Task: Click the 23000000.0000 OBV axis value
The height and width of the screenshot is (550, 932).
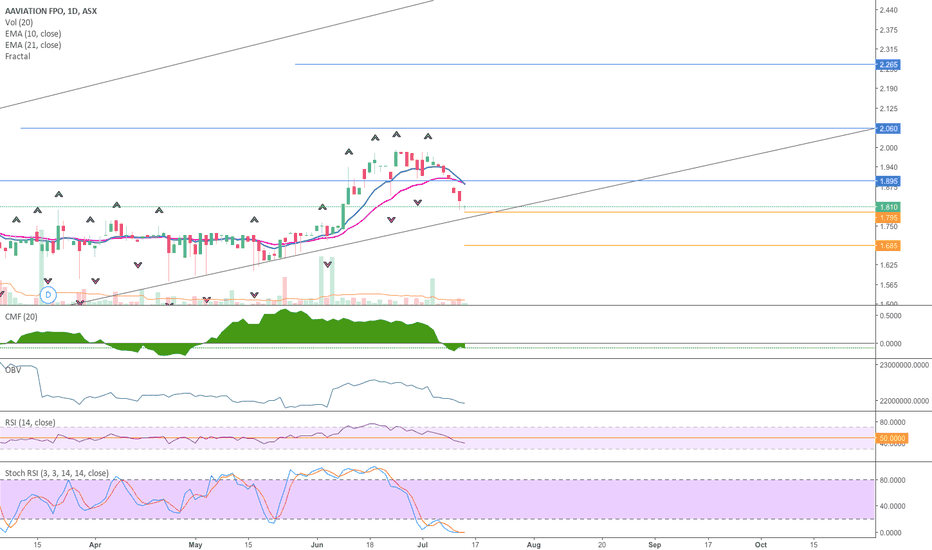Action: coord(903,365)
